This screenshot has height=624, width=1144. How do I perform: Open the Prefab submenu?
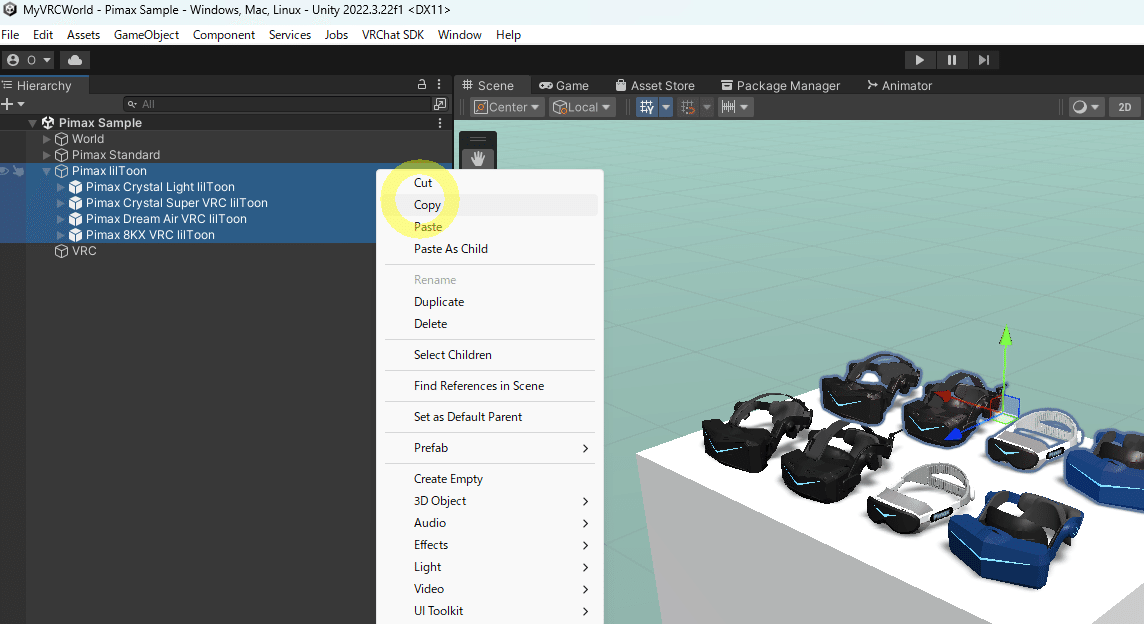(490, 448)
